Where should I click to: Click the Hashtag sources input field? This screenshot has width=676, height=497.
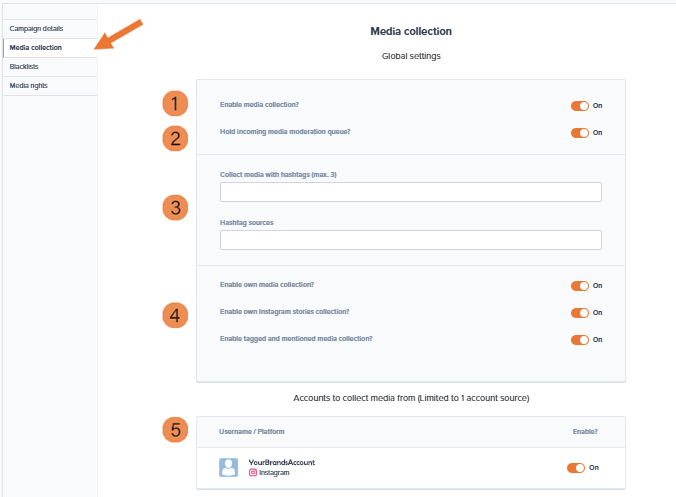coord(410,240)
